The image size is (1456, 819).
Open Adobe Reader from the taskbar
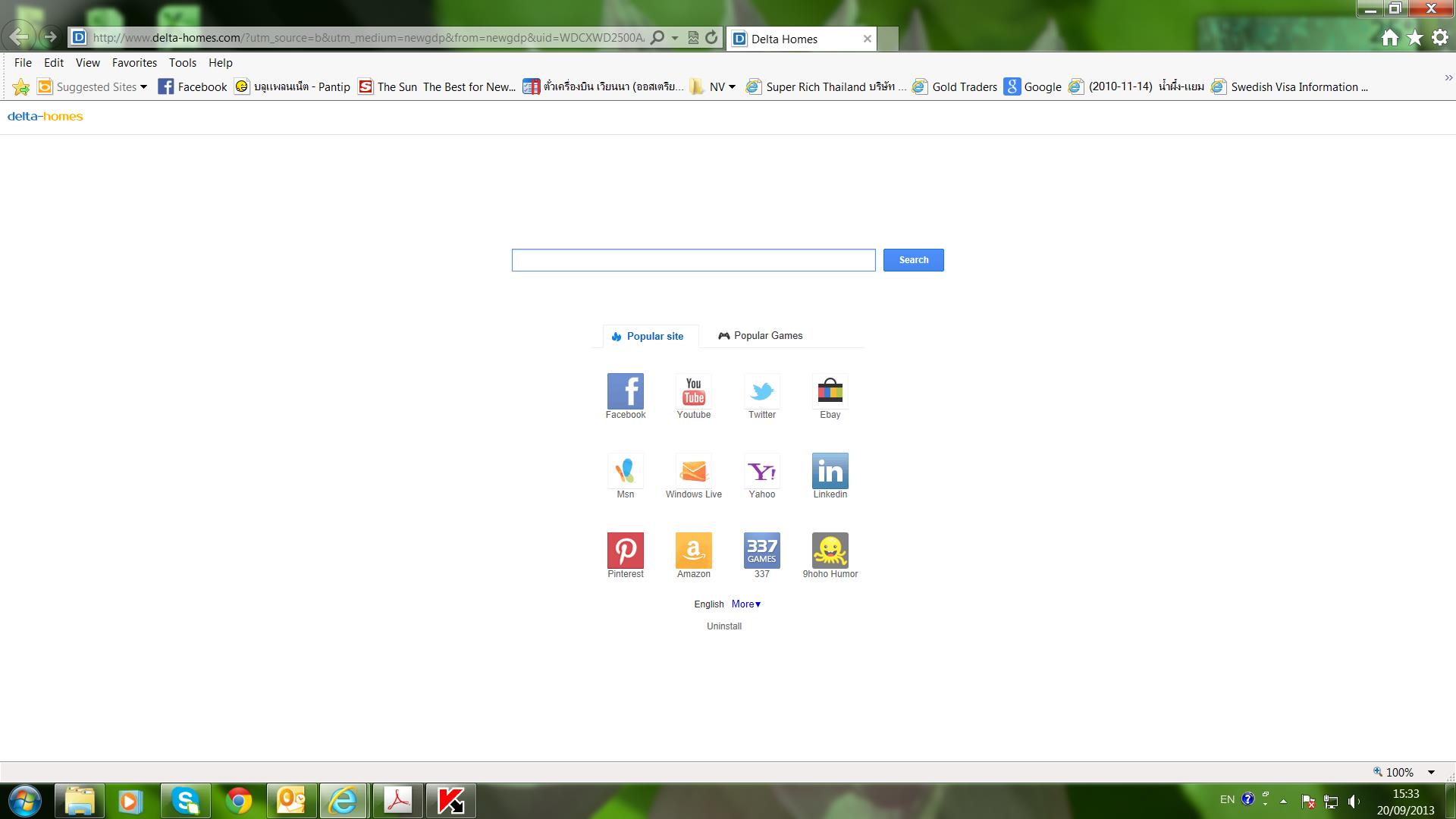(398, 801)
